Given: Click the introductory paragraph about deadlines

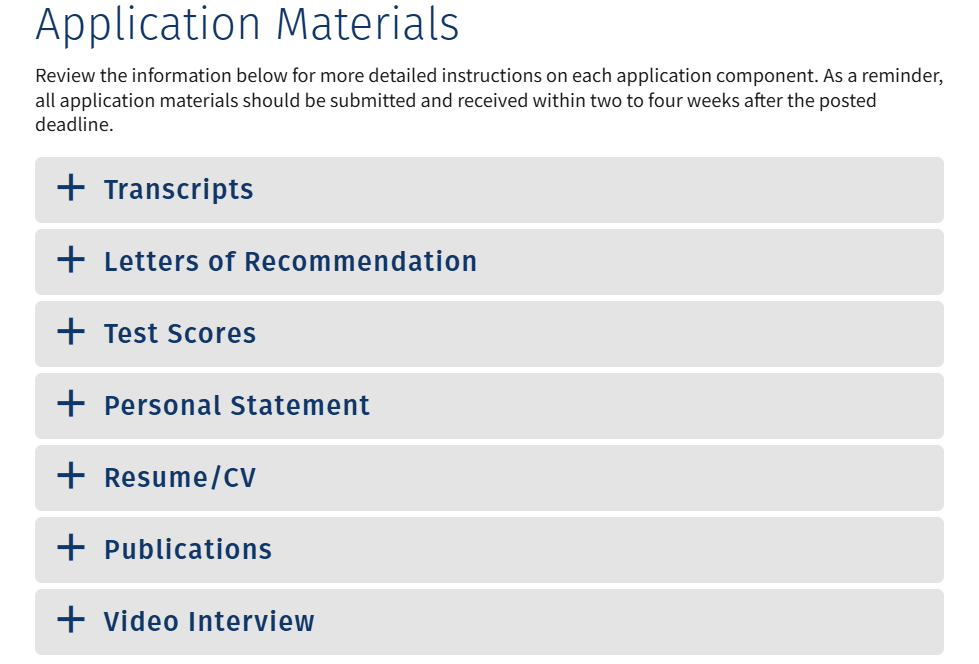Looking at the screenshot, I should (489, 100).
